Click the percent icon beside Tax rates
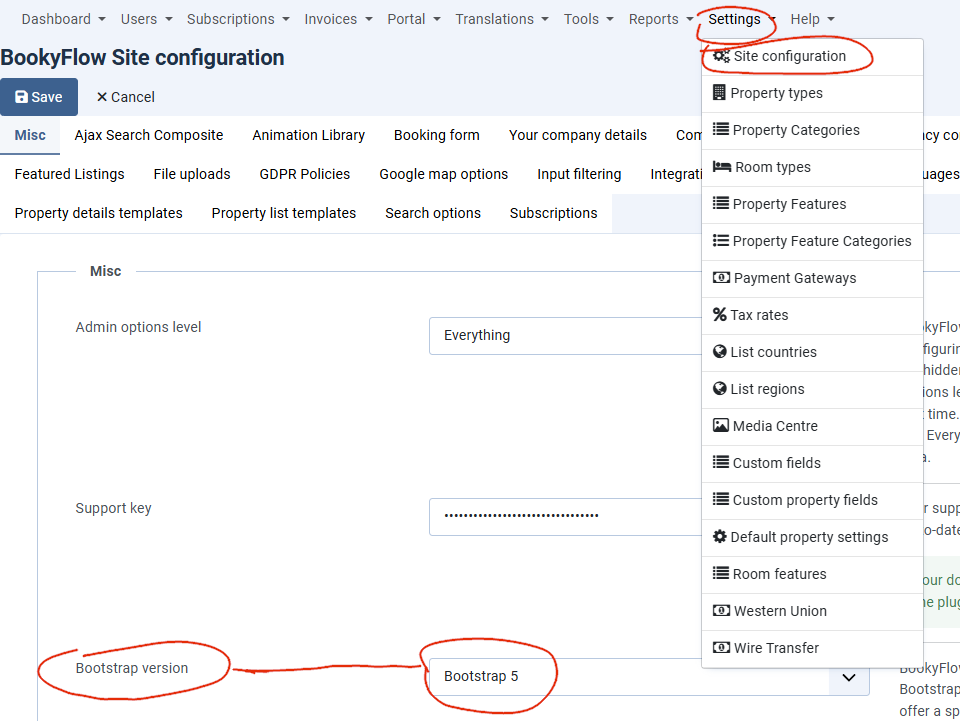This screenshot has height=721, width=960. click(719, 315)
